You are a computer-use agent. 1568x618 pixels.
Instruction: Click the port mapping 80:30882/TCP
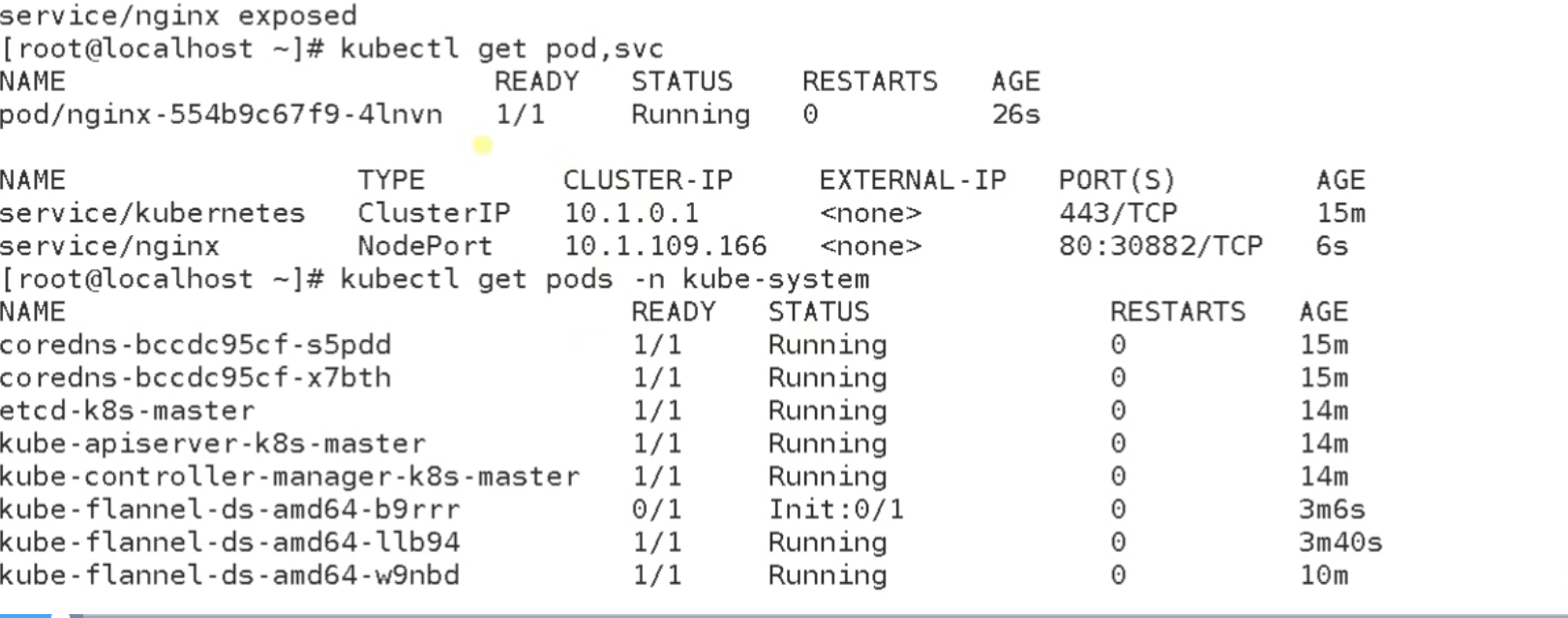coord(1160,247)
